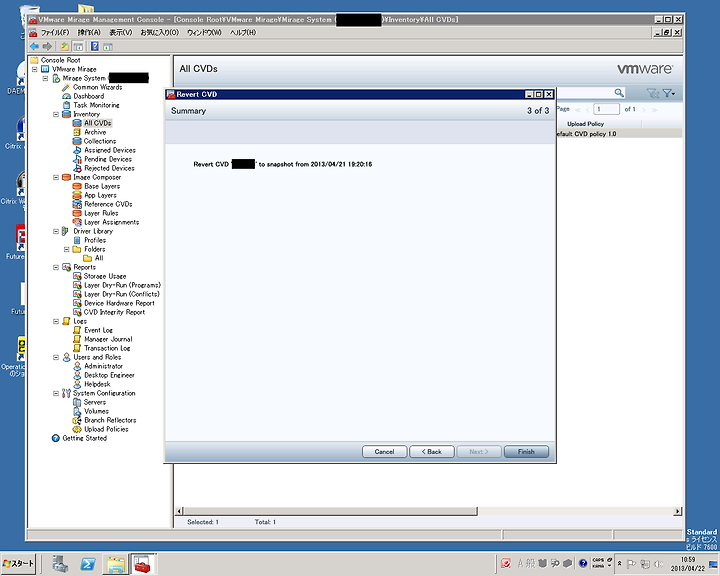Click Back in Revert CVD wizard
Viewport: 720px width, 576px height.
(x=432, y=452)
